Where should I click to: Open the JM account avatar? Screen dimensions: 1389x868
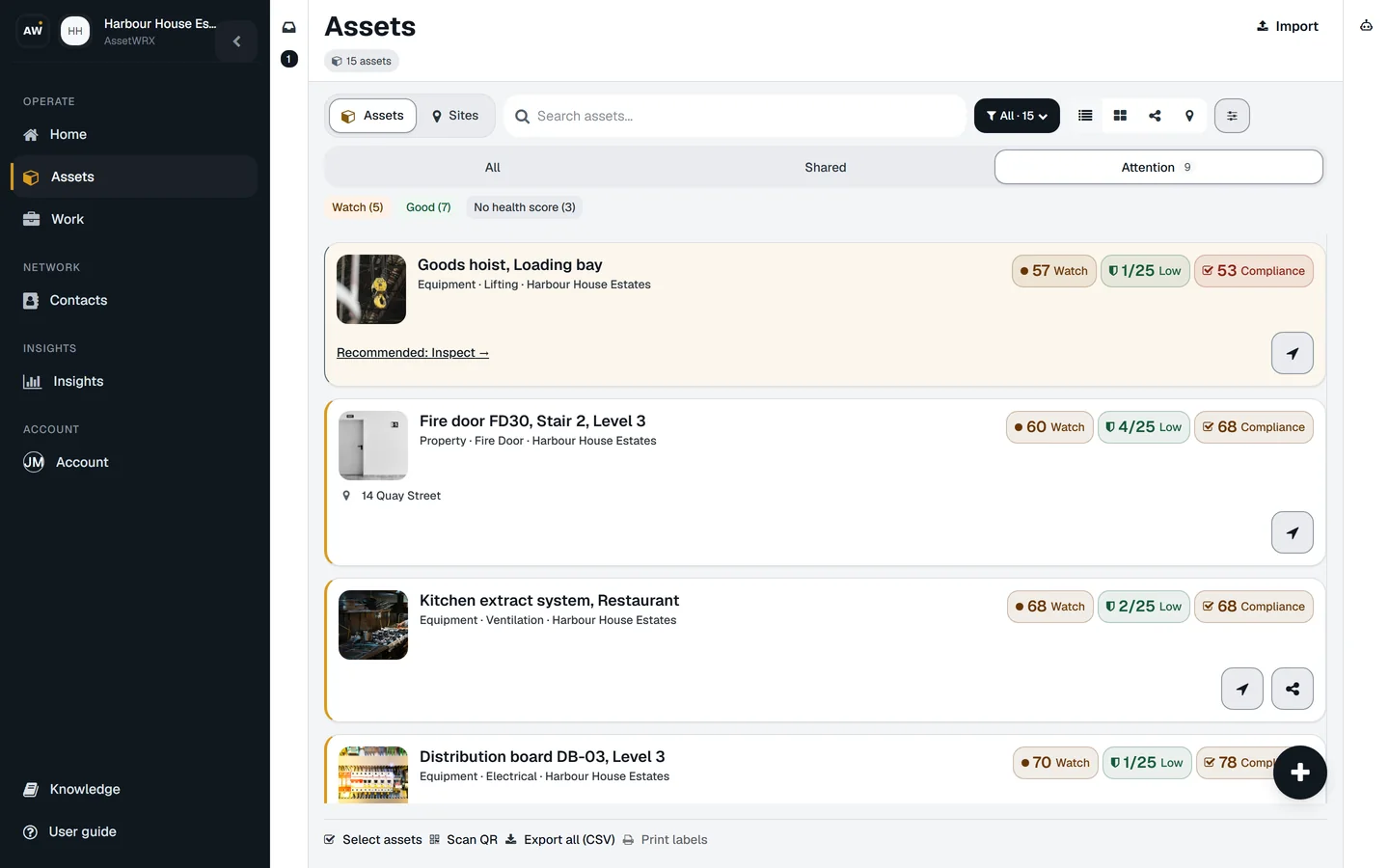click(34, 462)
